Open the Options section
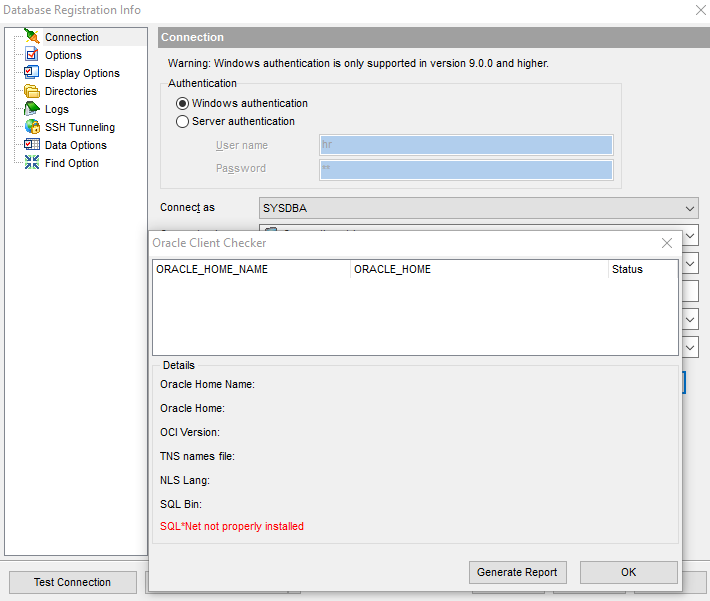This screenshot has width=710, height=601. [63, 55]
